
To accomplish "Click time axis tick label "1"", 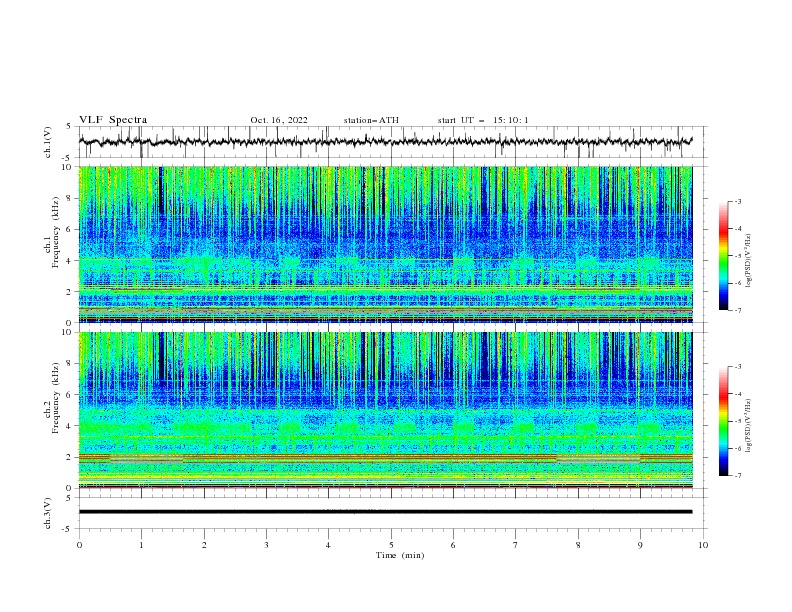I will (x=141, y=545).
